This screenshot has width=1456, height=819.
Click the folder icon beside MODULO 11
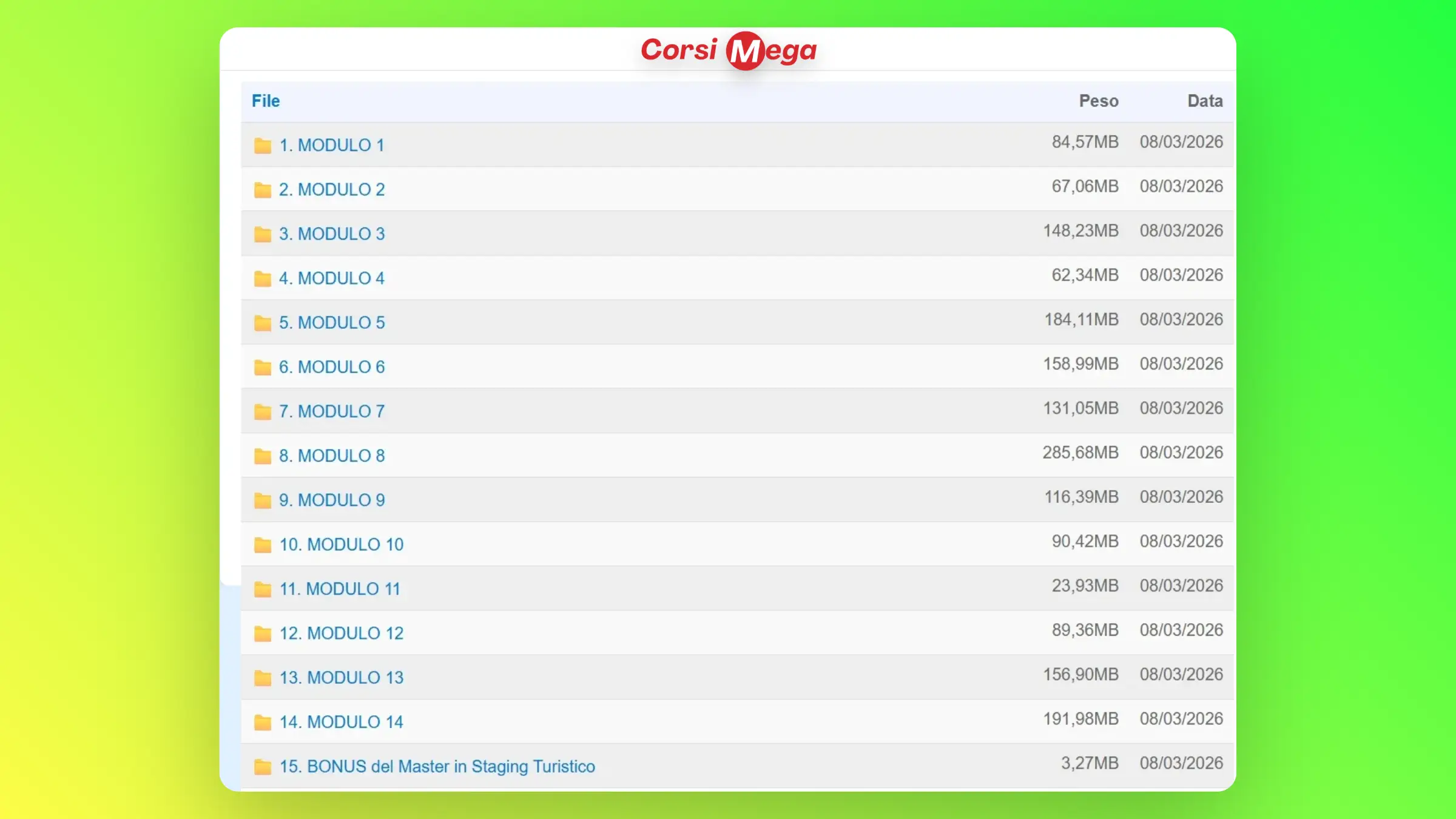262,589
